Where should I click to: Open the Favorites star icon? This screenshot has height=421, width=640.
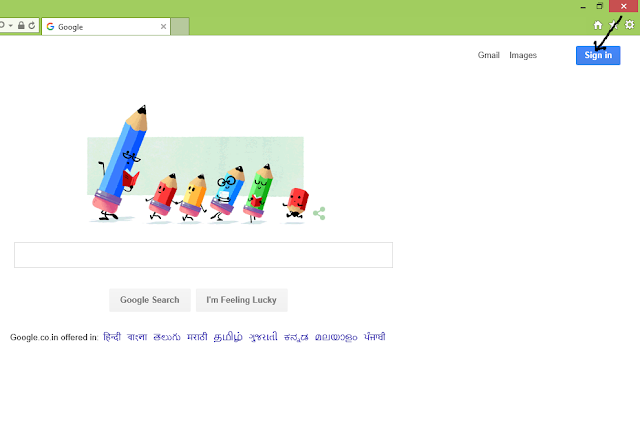(613, 25)
